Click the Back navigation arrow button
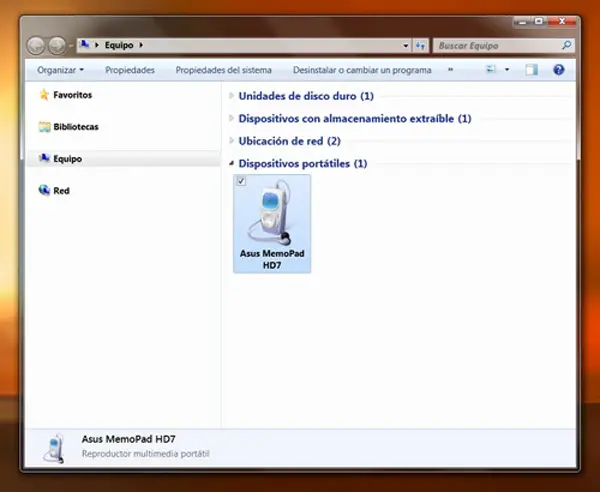600x492 pixels. tap(36, 46)
